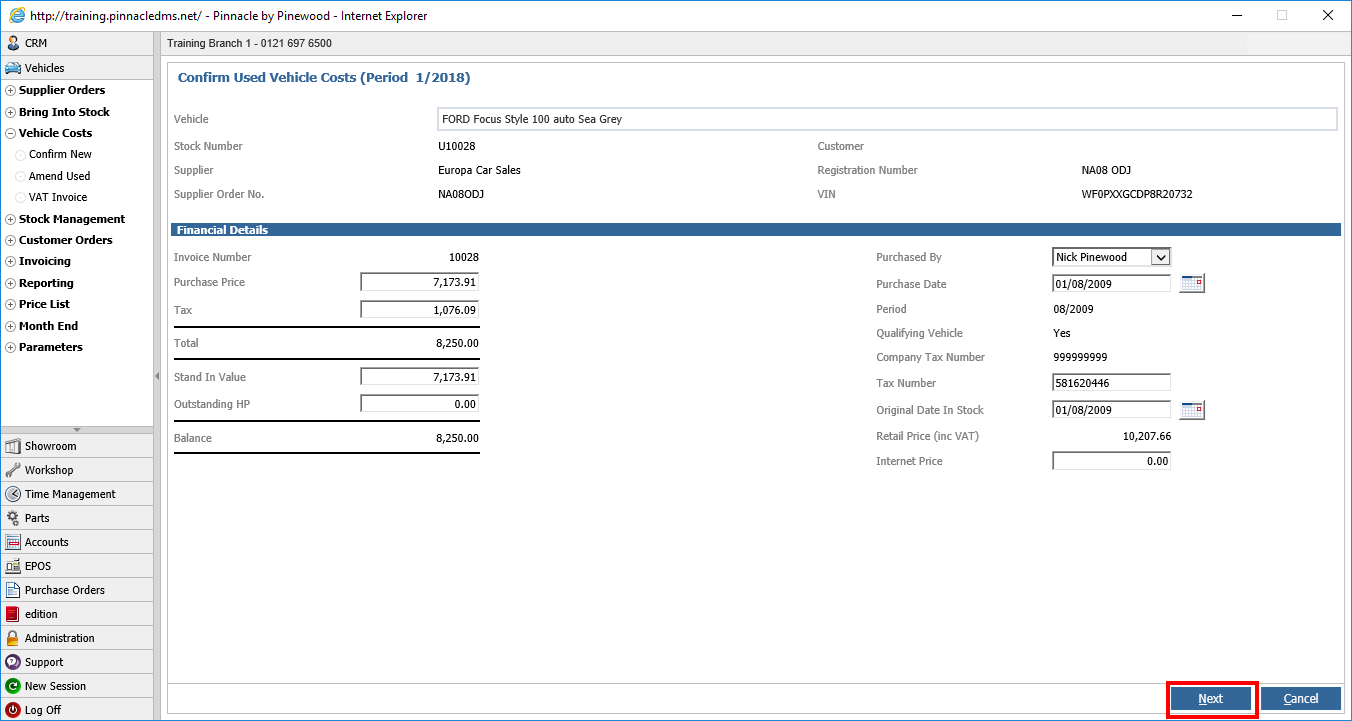
Task: Click the Workshop wrench icon
Action: click(13, 470)
